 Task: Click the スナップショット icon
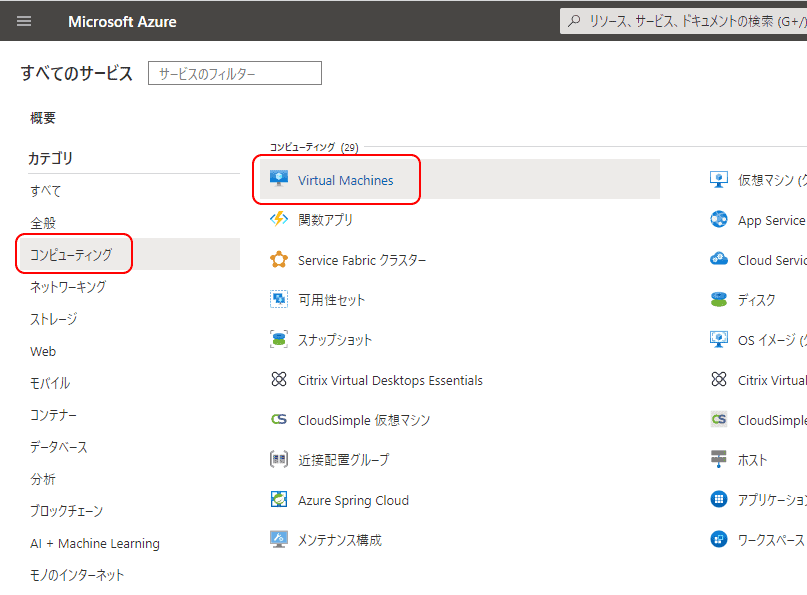(279, 339)
